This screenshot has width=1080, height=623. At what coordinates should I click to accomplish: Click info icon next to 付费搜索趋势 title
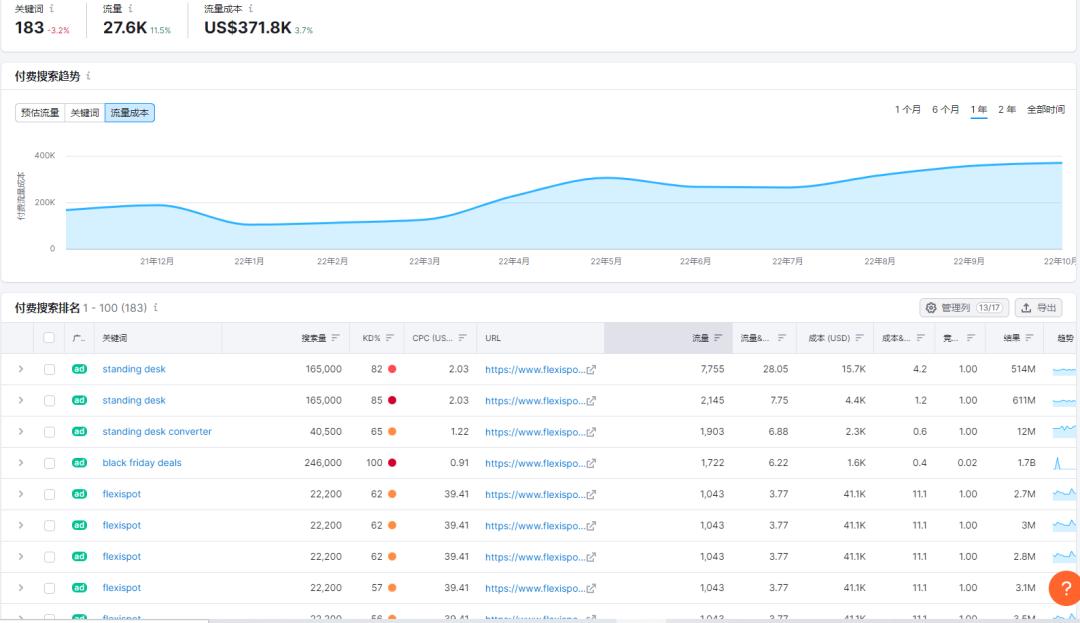pyautogui.click(x=89, y=76)
